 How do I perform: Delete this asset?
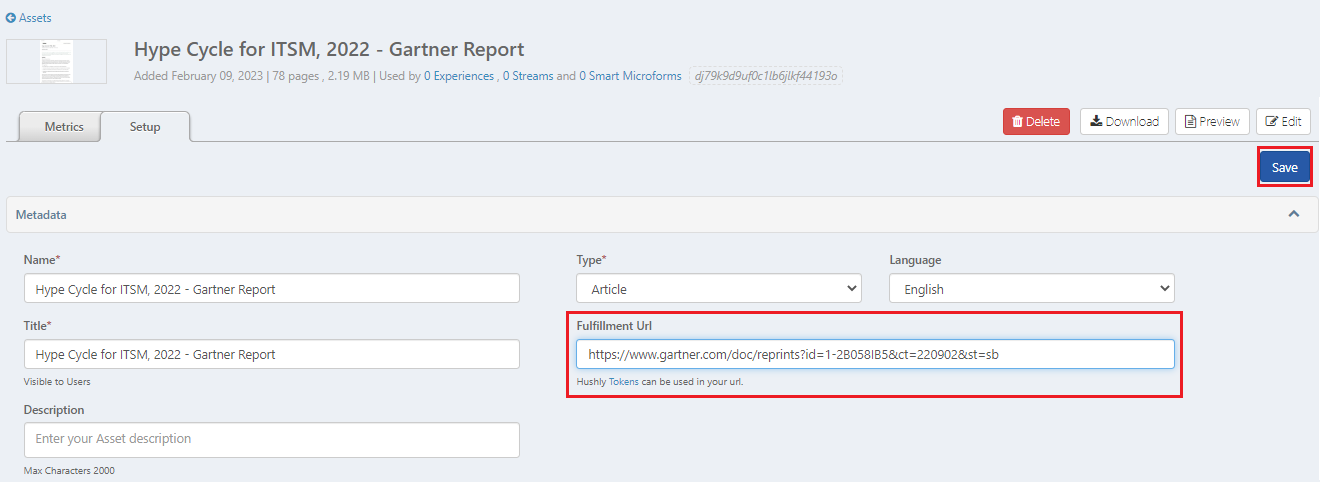coord(1036,121)
